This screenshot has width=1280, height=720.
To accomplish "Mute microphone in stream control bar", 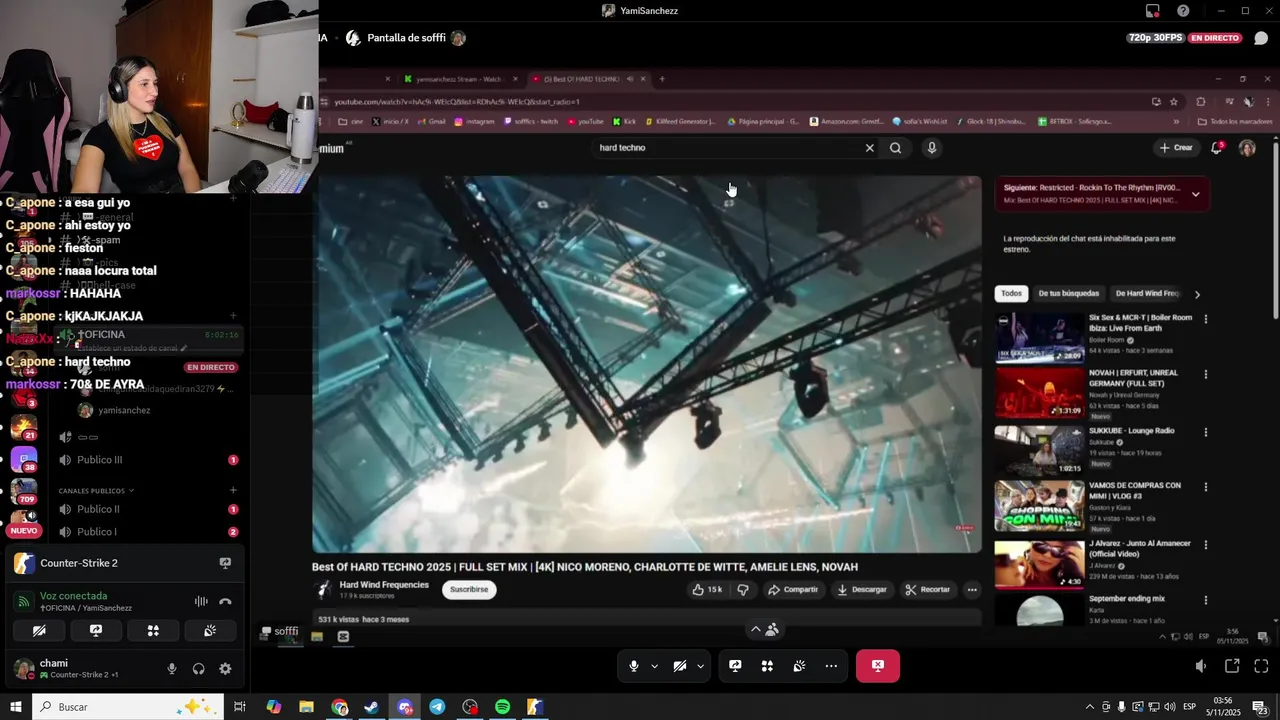I will 634,666.
